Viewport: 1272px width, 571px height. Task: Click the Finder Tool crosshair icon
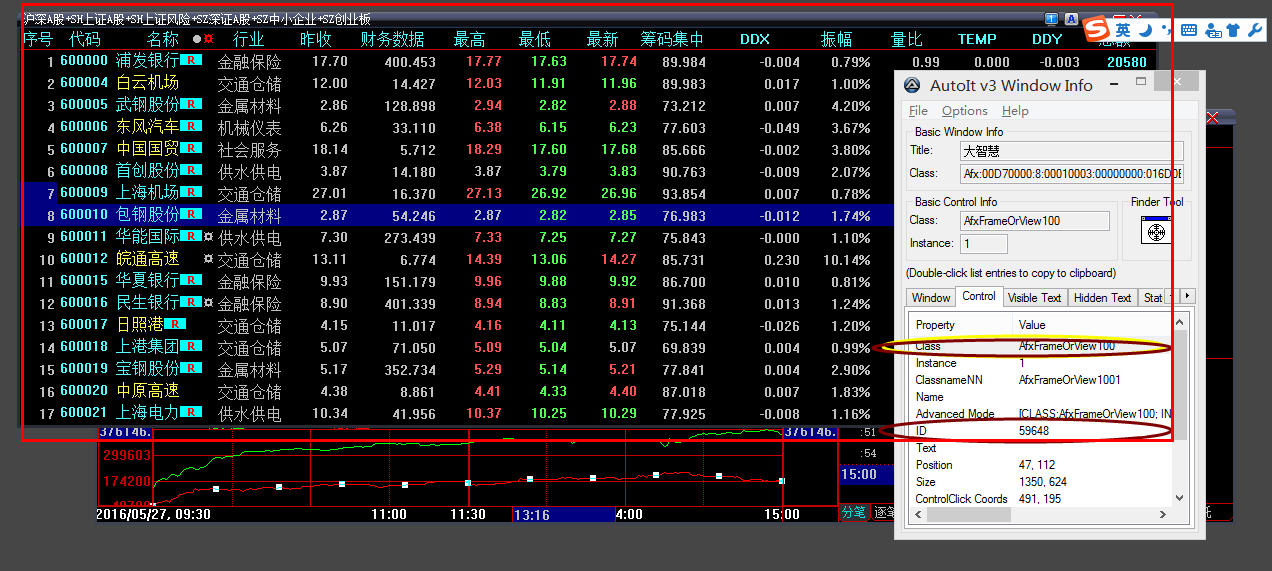pos(1157,232)
